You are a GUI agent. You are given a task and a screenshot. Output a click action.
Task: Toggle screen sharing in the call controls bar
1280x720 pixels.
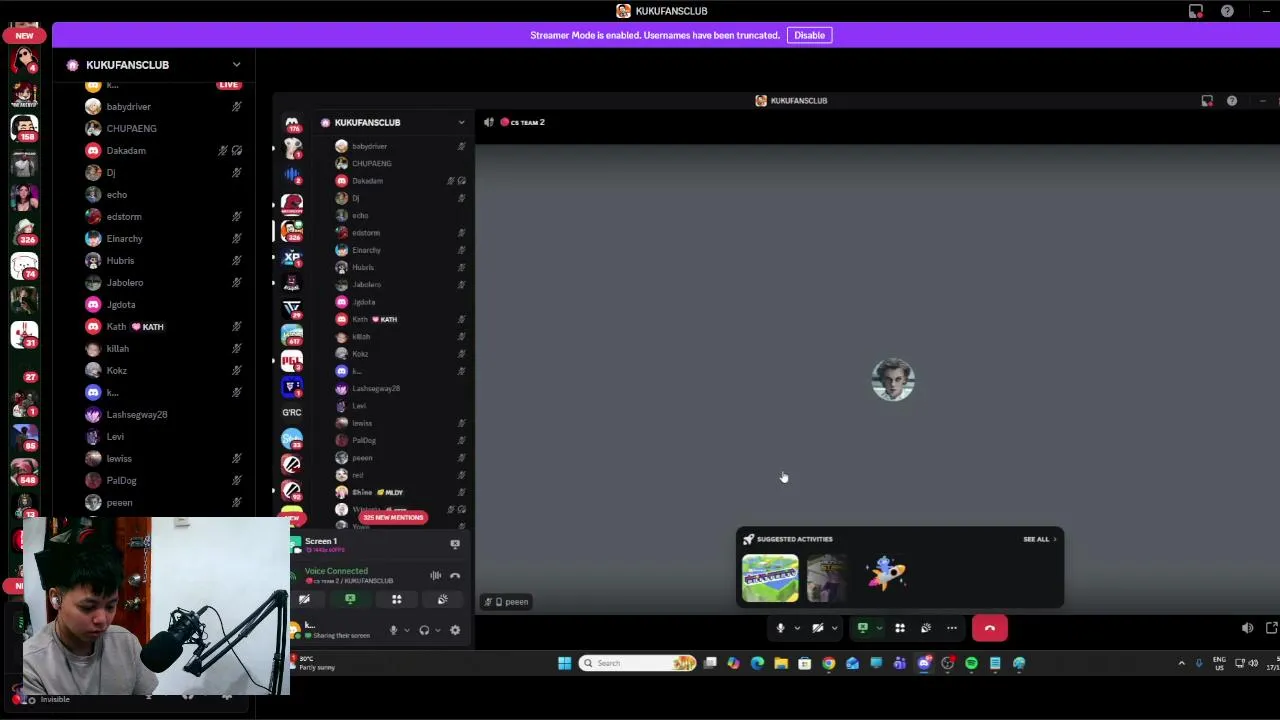[x=863, y=628]
